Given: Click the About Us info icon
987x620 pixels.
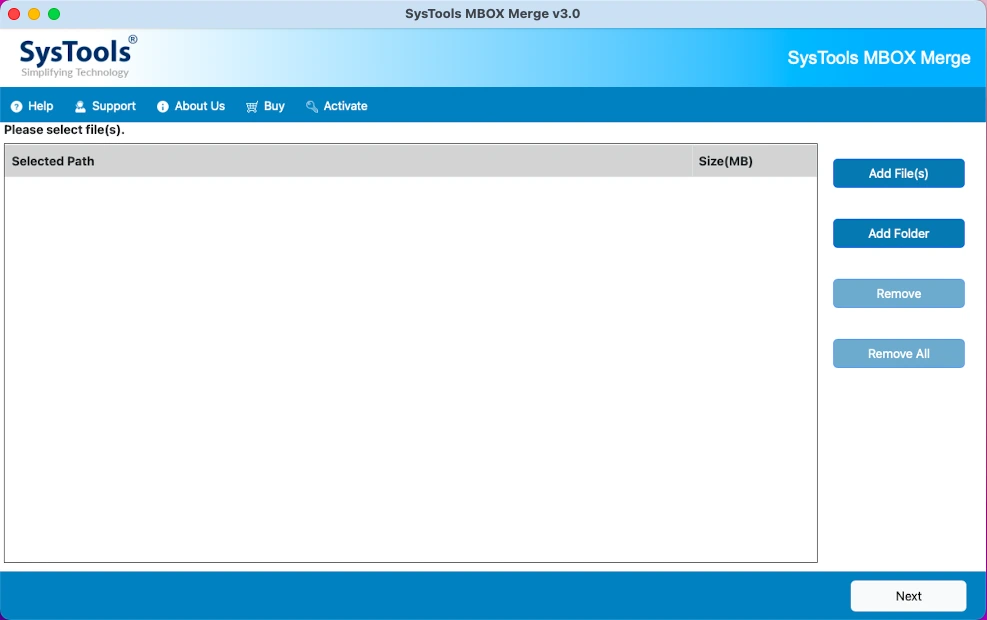Looking at the screenshot, I should [162, 106].
